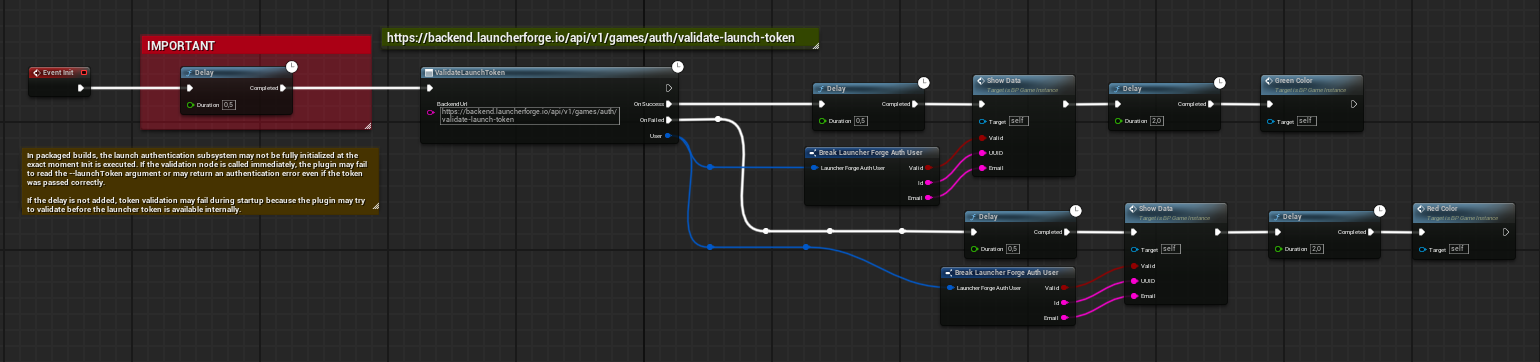Click the clock icon on the ValidateLaunchToken node
This screenshot has width=1540, height=362.
[x=678, y=66]
